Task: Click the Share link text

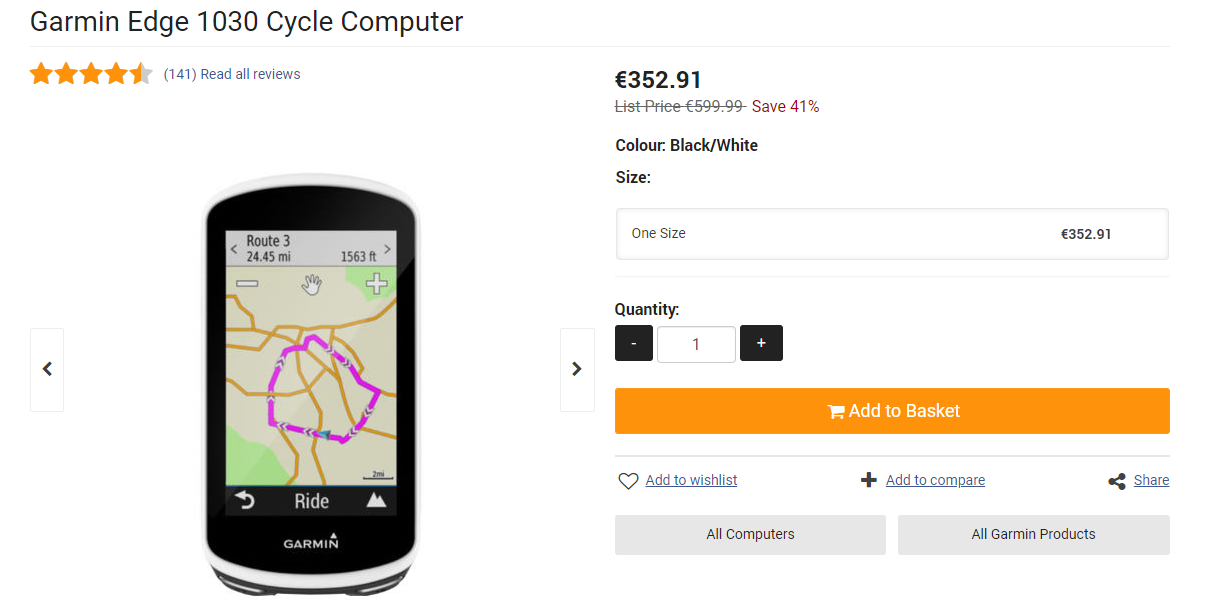Action: pos(1151,480)
